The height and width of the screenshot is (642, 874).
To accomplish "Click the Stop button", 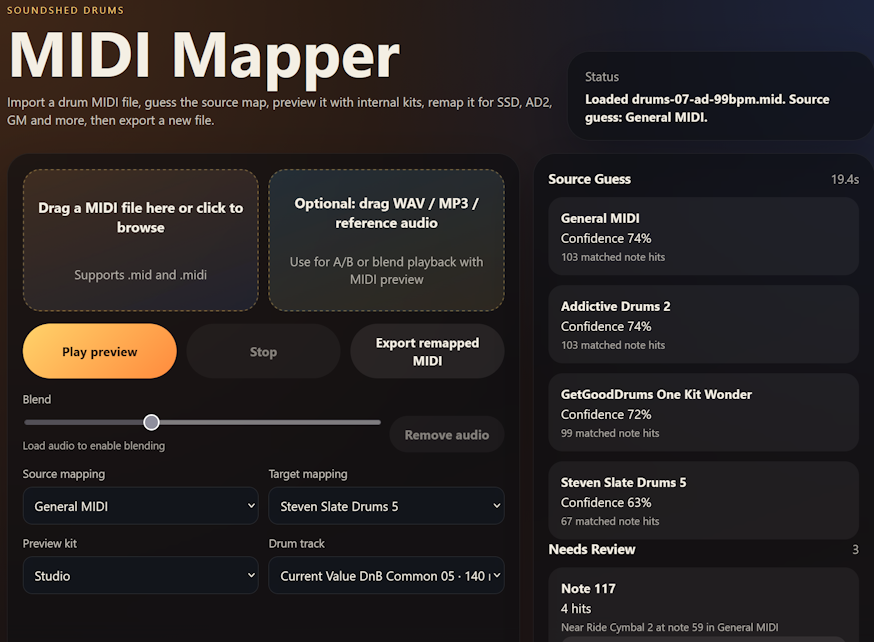I will pyautogui.click(x=263, y=352).
